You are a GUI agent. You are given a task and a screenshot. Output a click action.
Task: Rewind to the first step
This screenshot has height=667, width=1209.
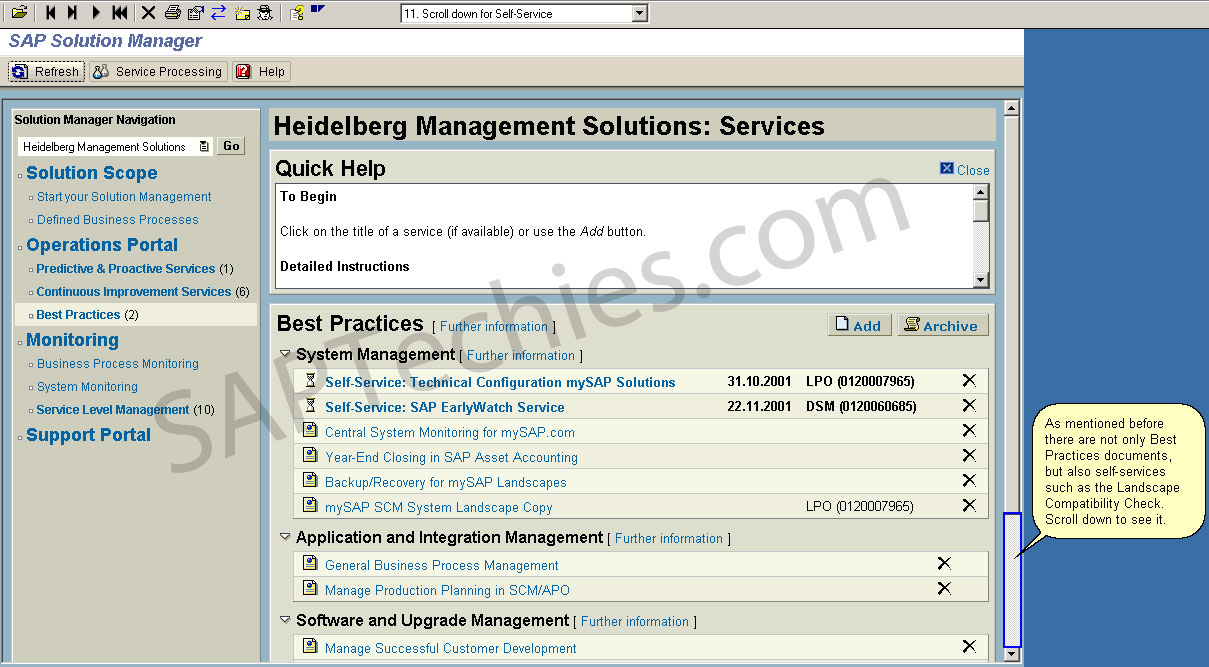tap(120, 13)
